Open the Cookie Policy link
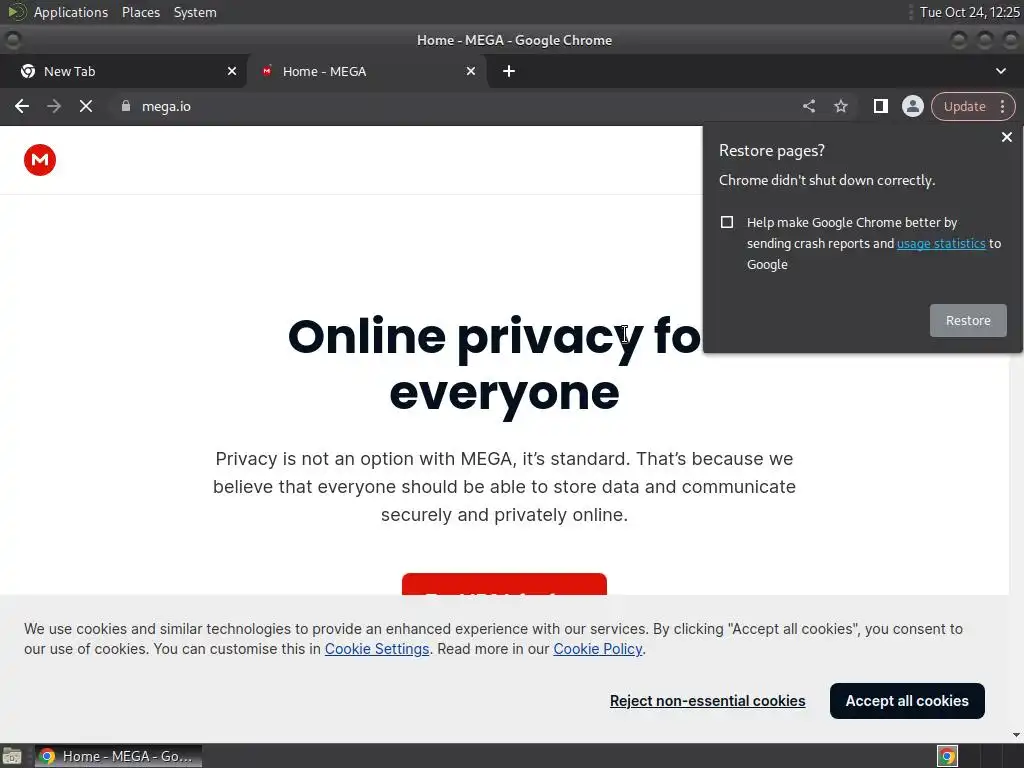The image size is (1024, 768). pyautogui.click(x=598, y=649)
